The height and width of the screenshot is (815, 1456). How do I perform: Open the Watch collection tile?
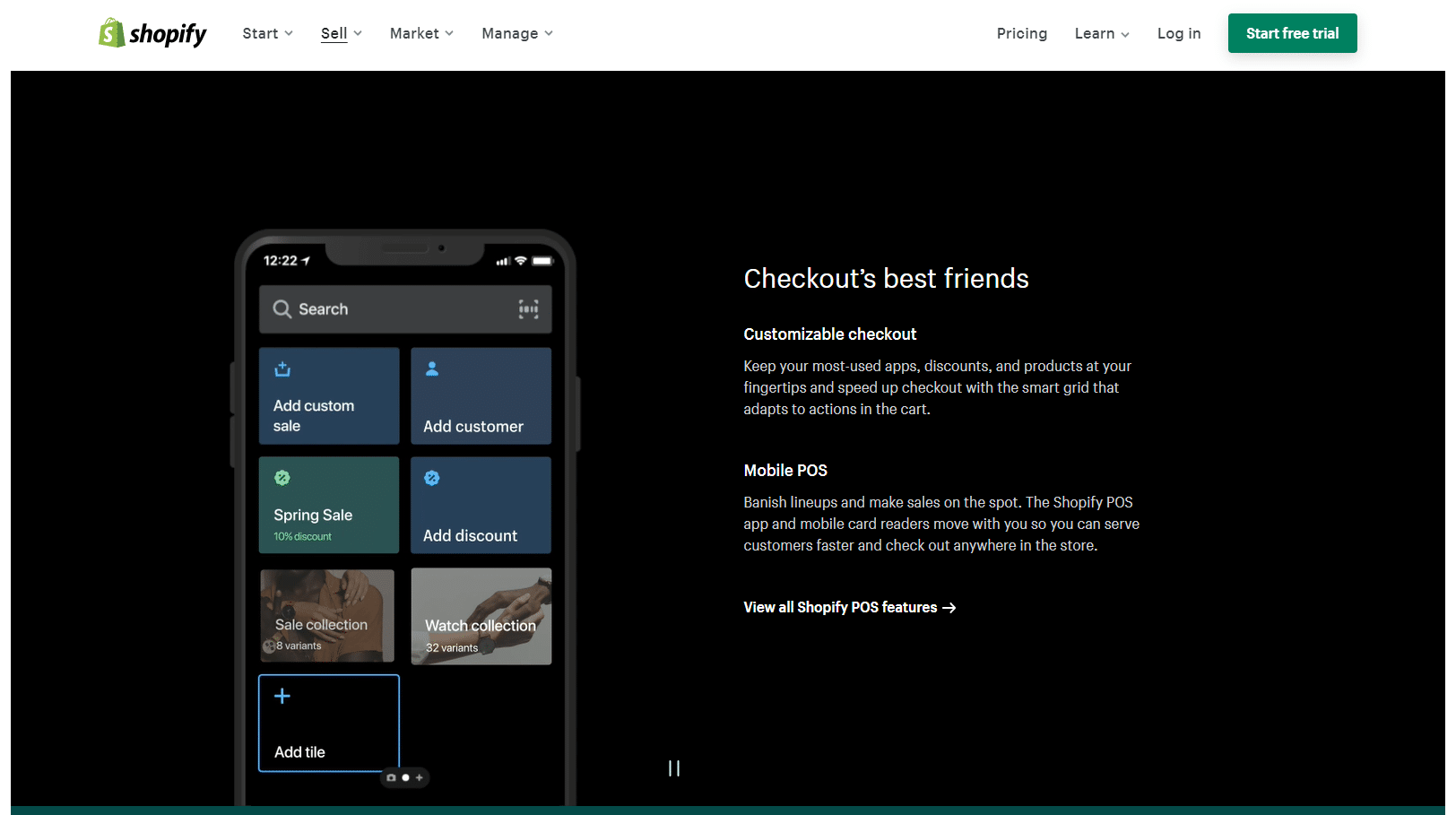click(481, 616)
